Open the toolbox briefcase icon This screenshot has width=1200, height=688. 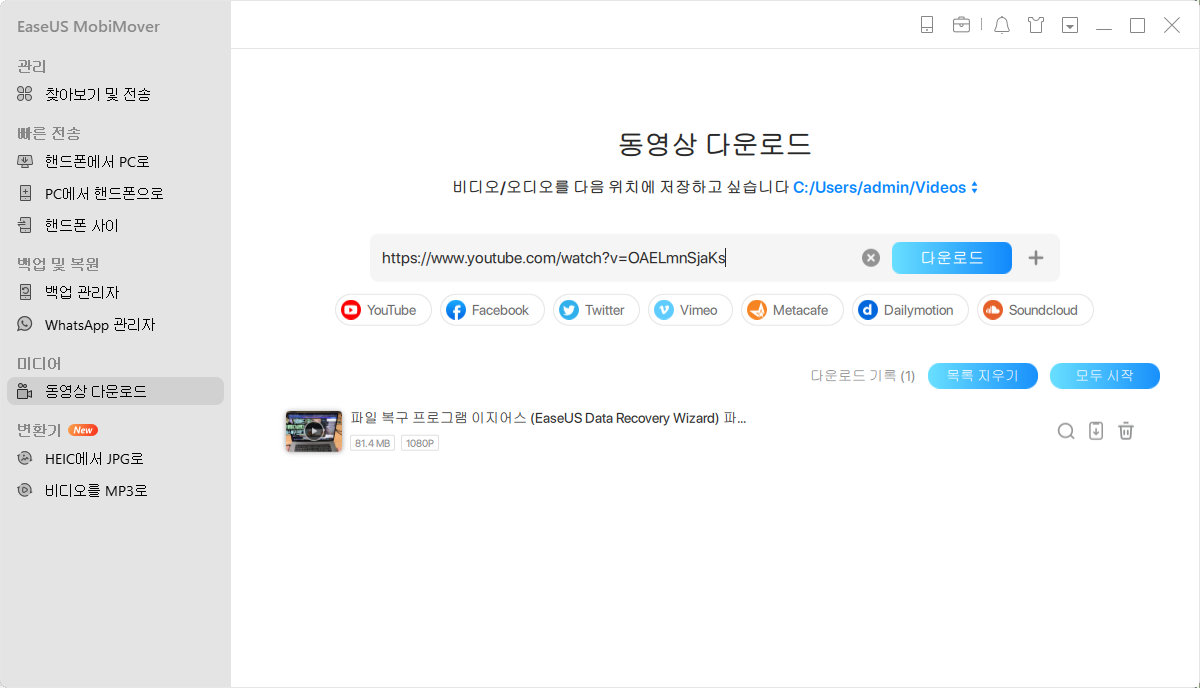pos(961,26)
